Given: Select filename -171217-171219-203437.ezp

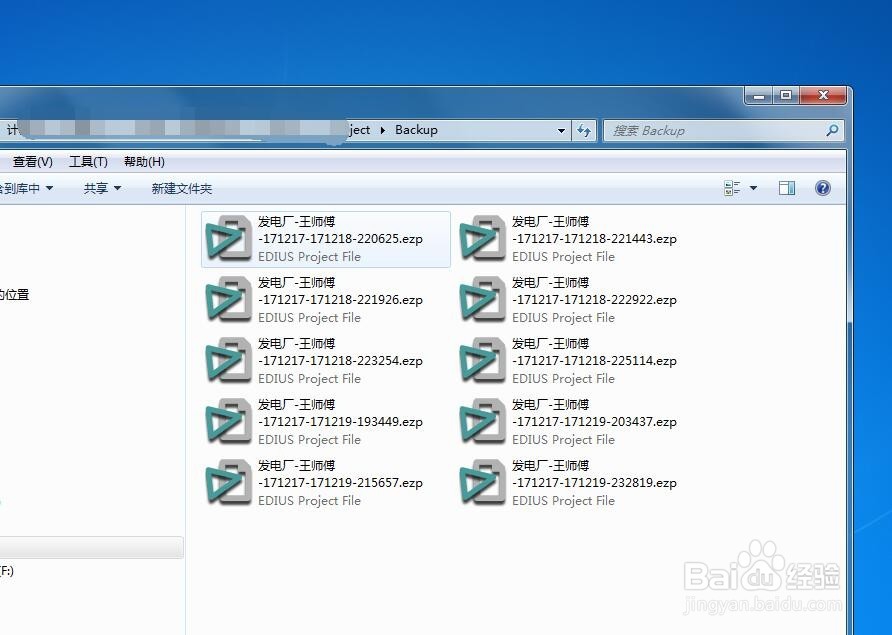Looking at the screenshot, I should click(594, 421).
